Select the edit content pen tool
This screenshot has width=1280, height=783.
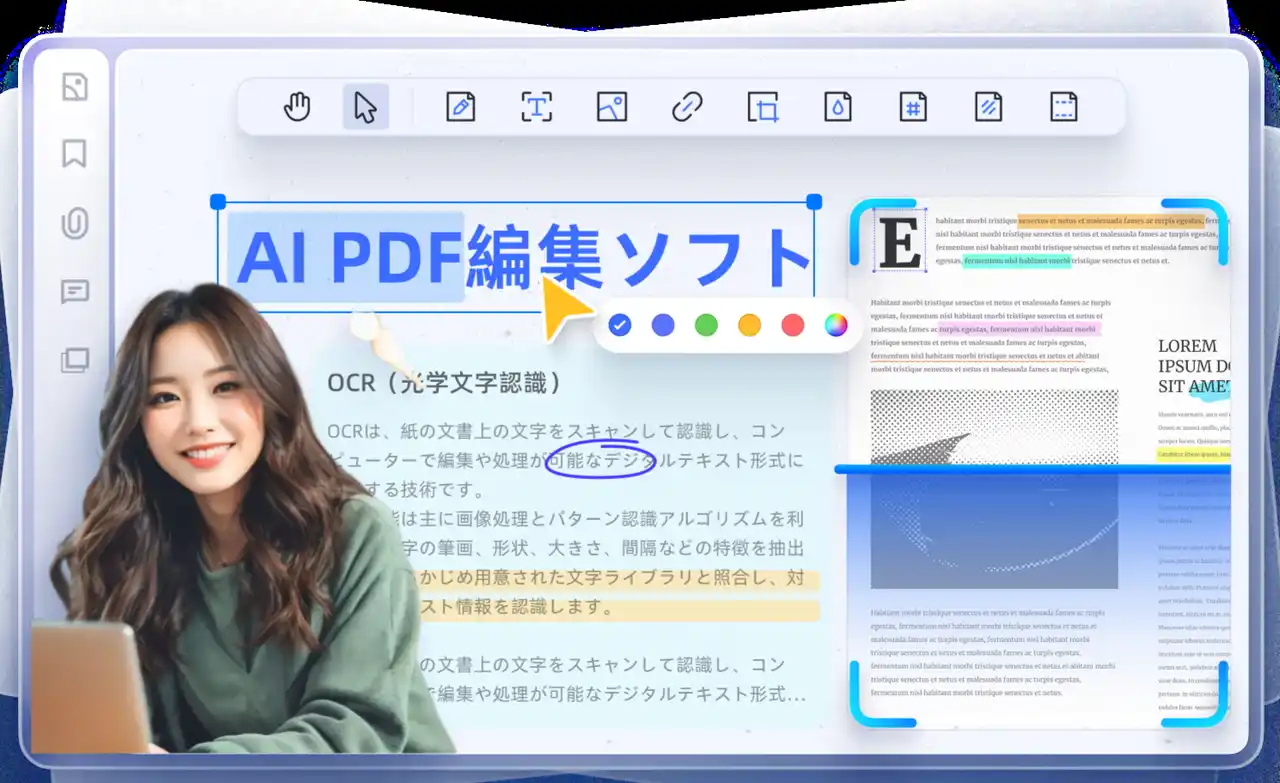(x=461, y=107)
